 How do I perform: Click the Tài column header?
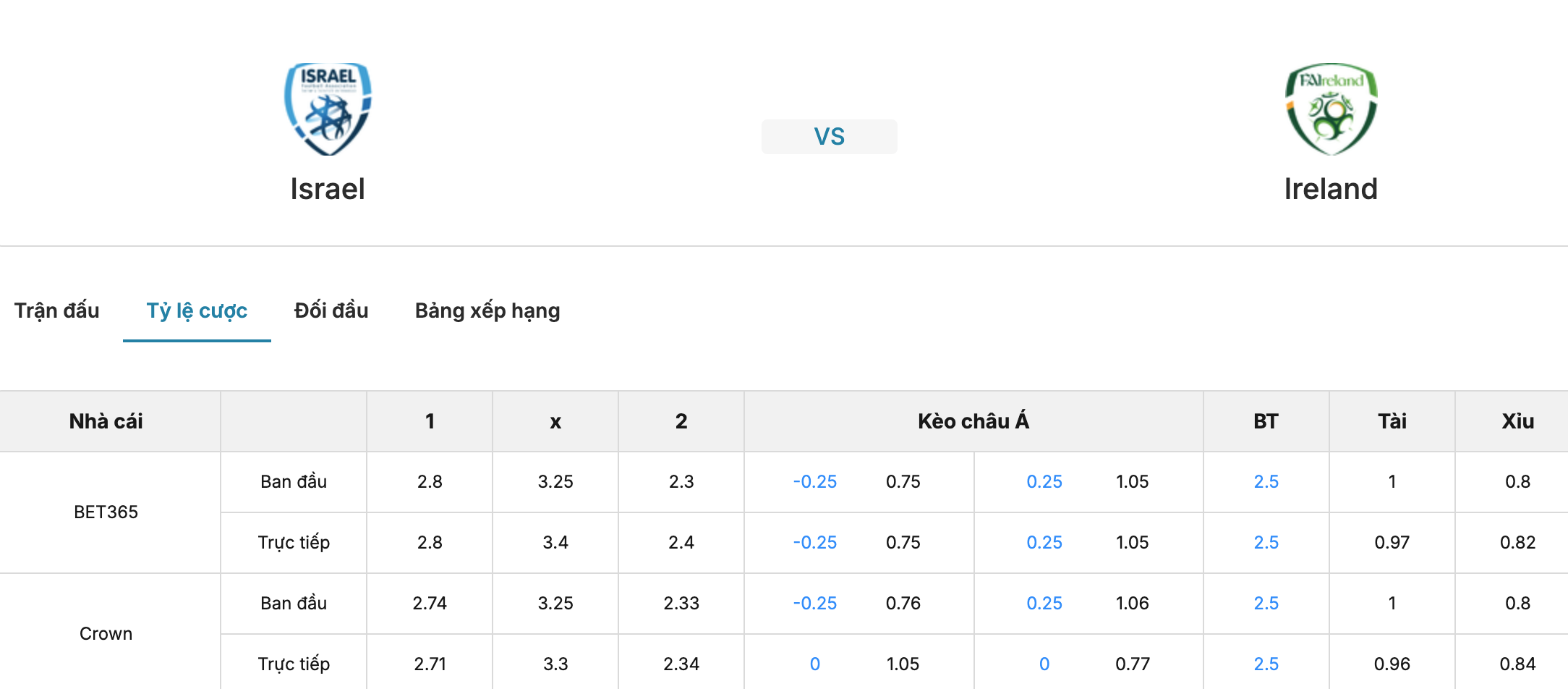coord(1392,421)
